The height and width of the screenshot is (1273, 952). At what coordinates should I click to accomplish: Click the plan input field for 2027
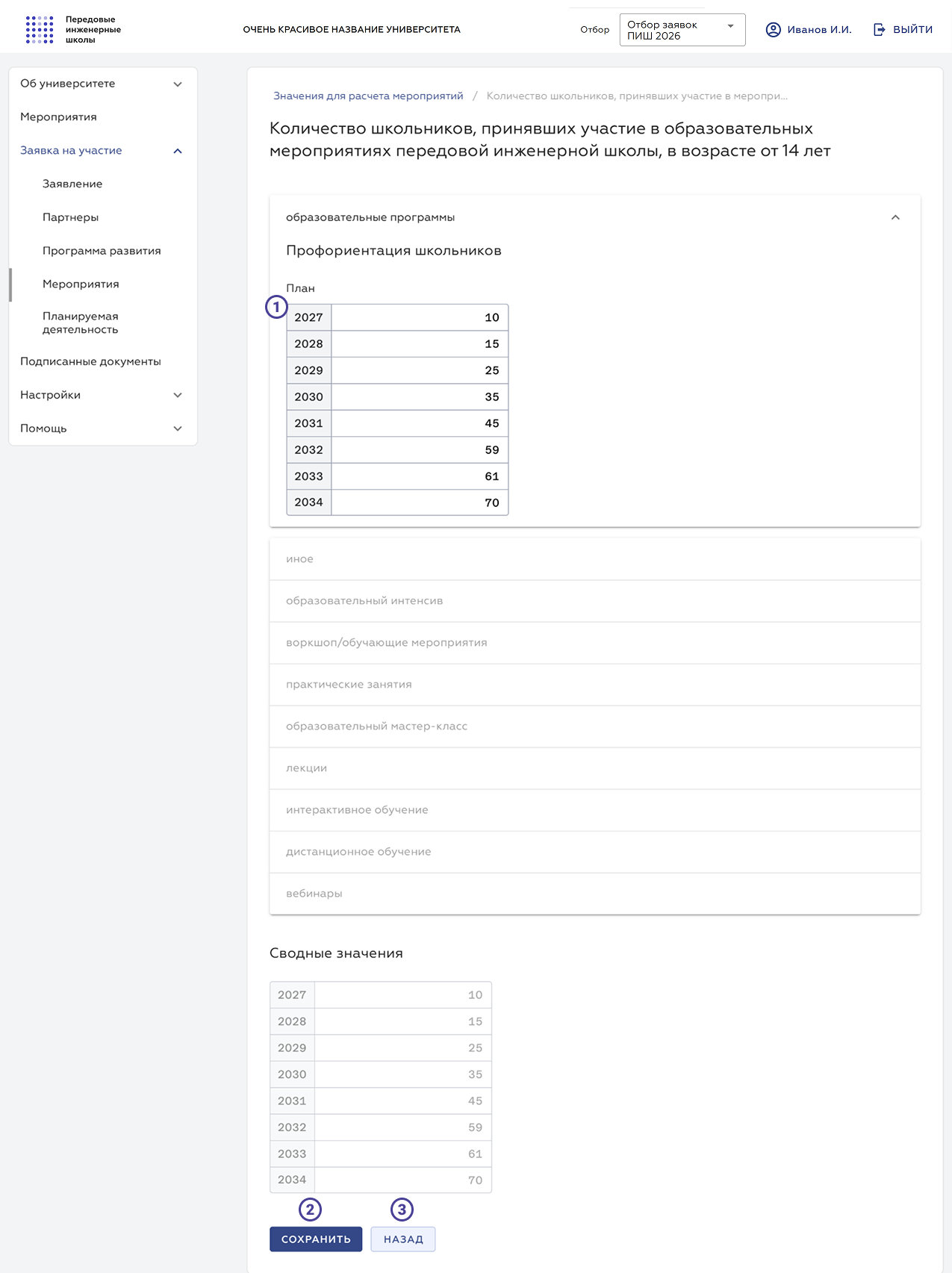(x=420, y=317)
